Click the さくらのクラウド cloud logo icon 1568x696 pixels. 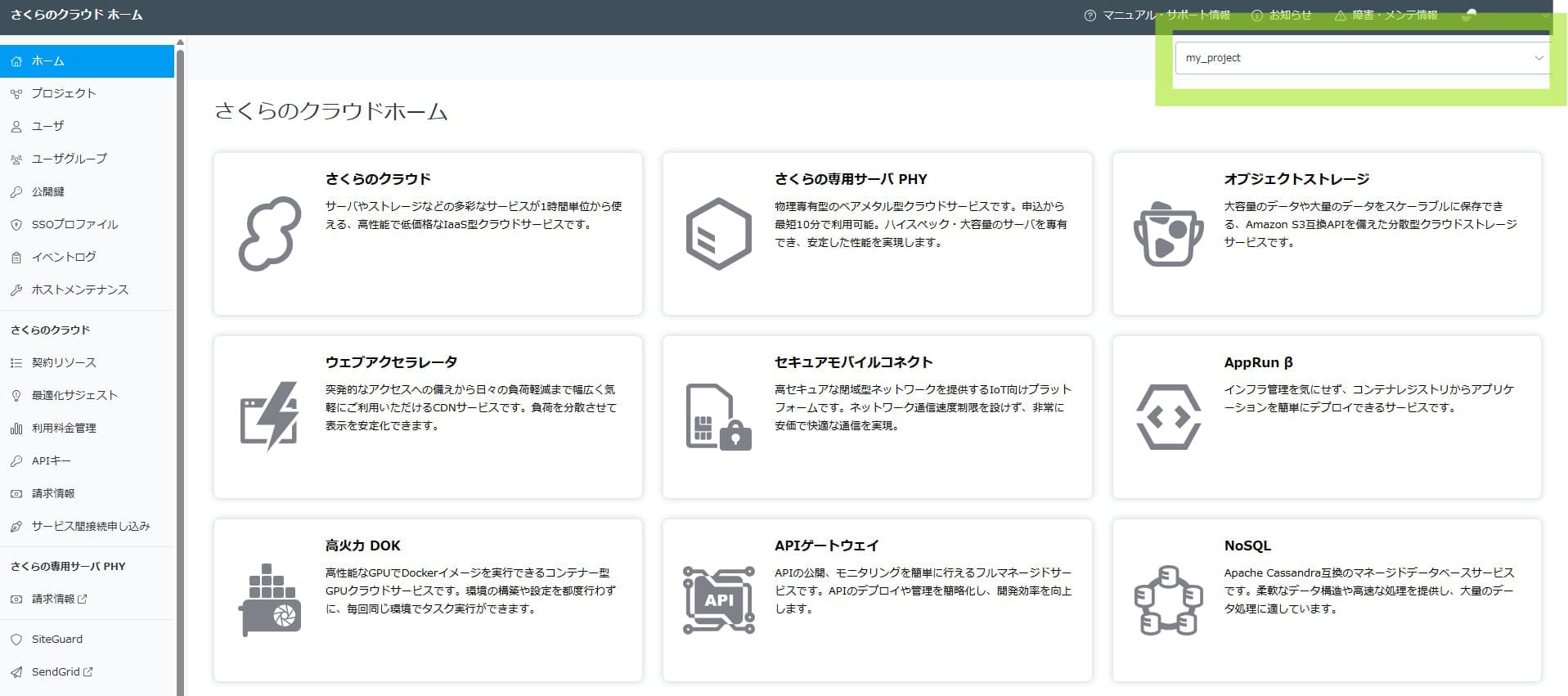tap(270, 234)
